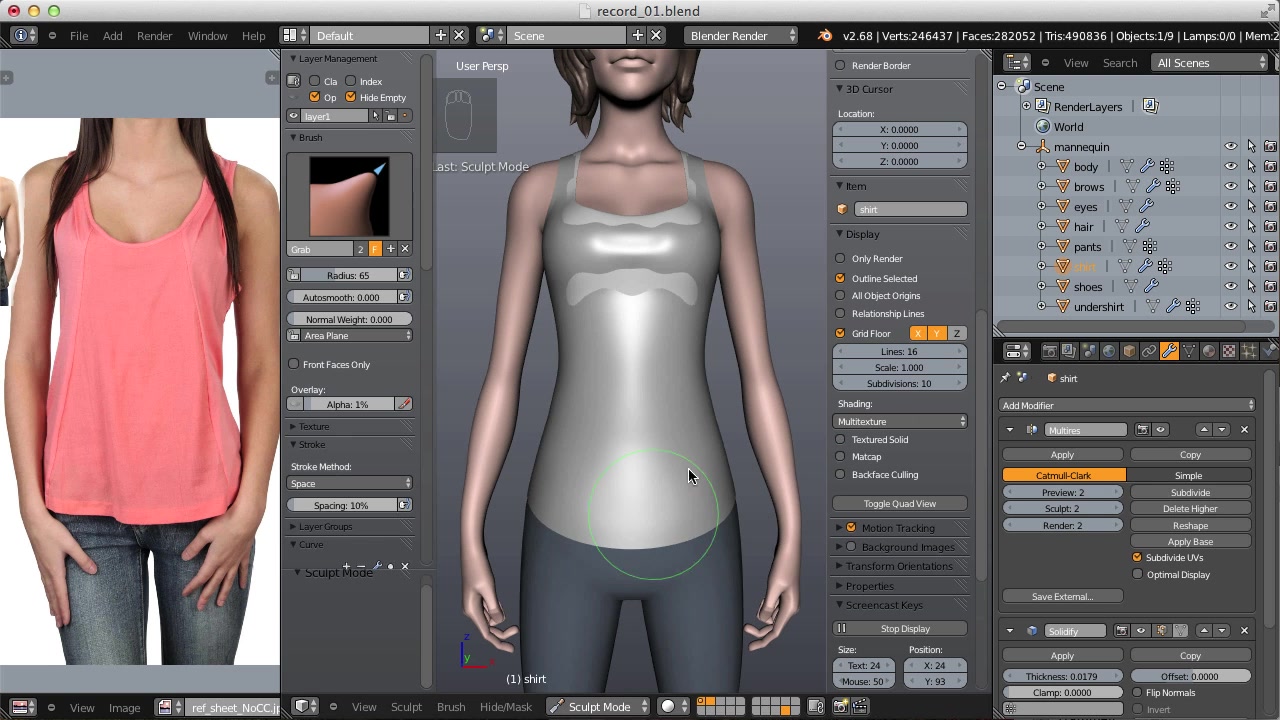Image resolution: width=1280 pixels, height=720 pixels.
Task: Enable pressure sensitivity for Autosmooth
Action: pos(404,297)
